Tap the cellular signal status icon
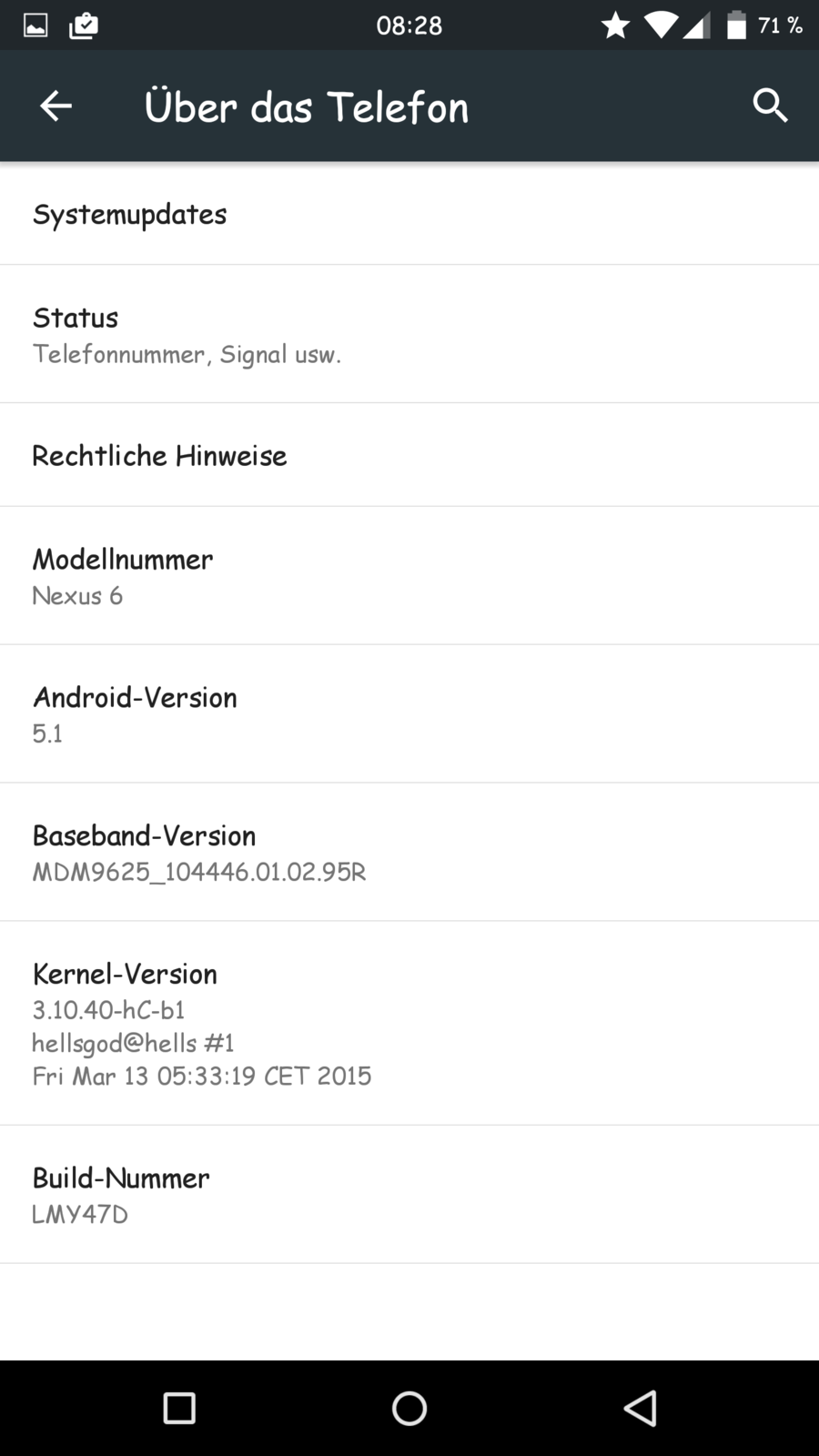The height and width of the screenshot is (1456, 819). (x=696, y=25)
